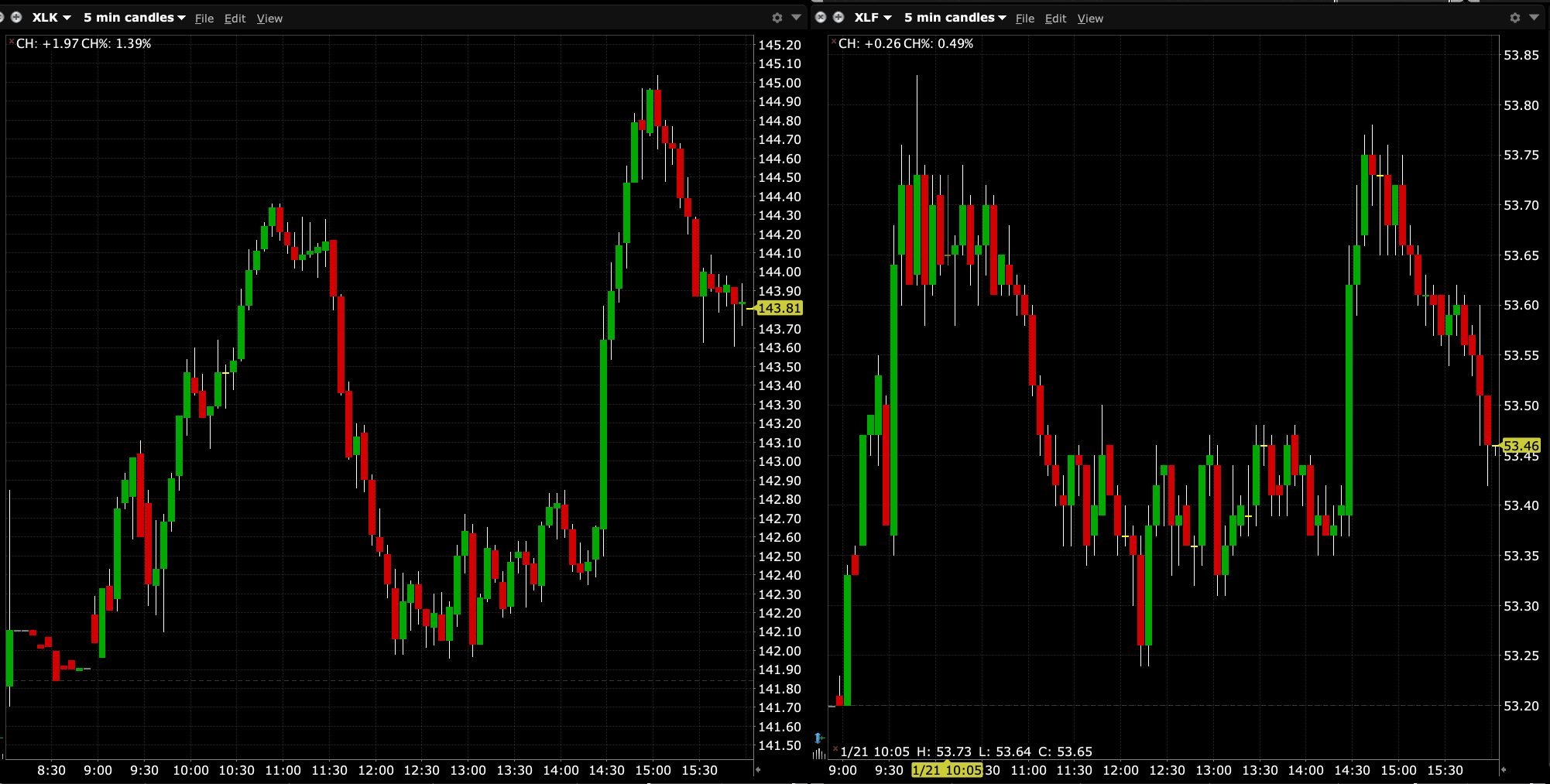Close the XLF chart with the X icon

click(x=821, y=17)
